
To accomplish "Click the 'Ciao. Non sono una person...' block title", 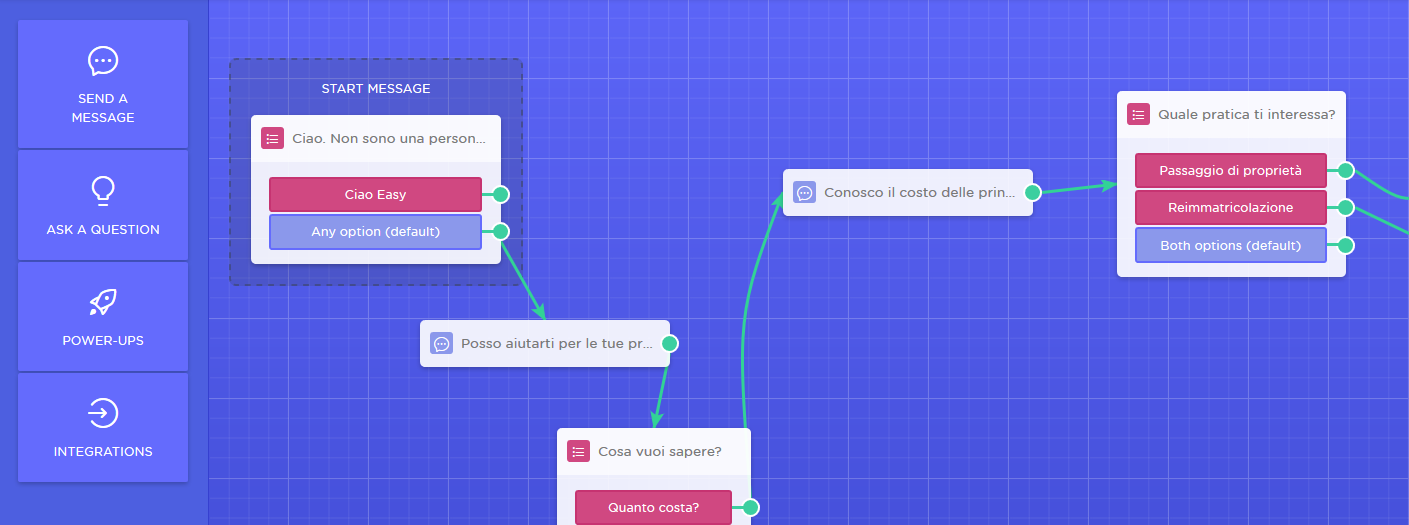I will point(390,138).
